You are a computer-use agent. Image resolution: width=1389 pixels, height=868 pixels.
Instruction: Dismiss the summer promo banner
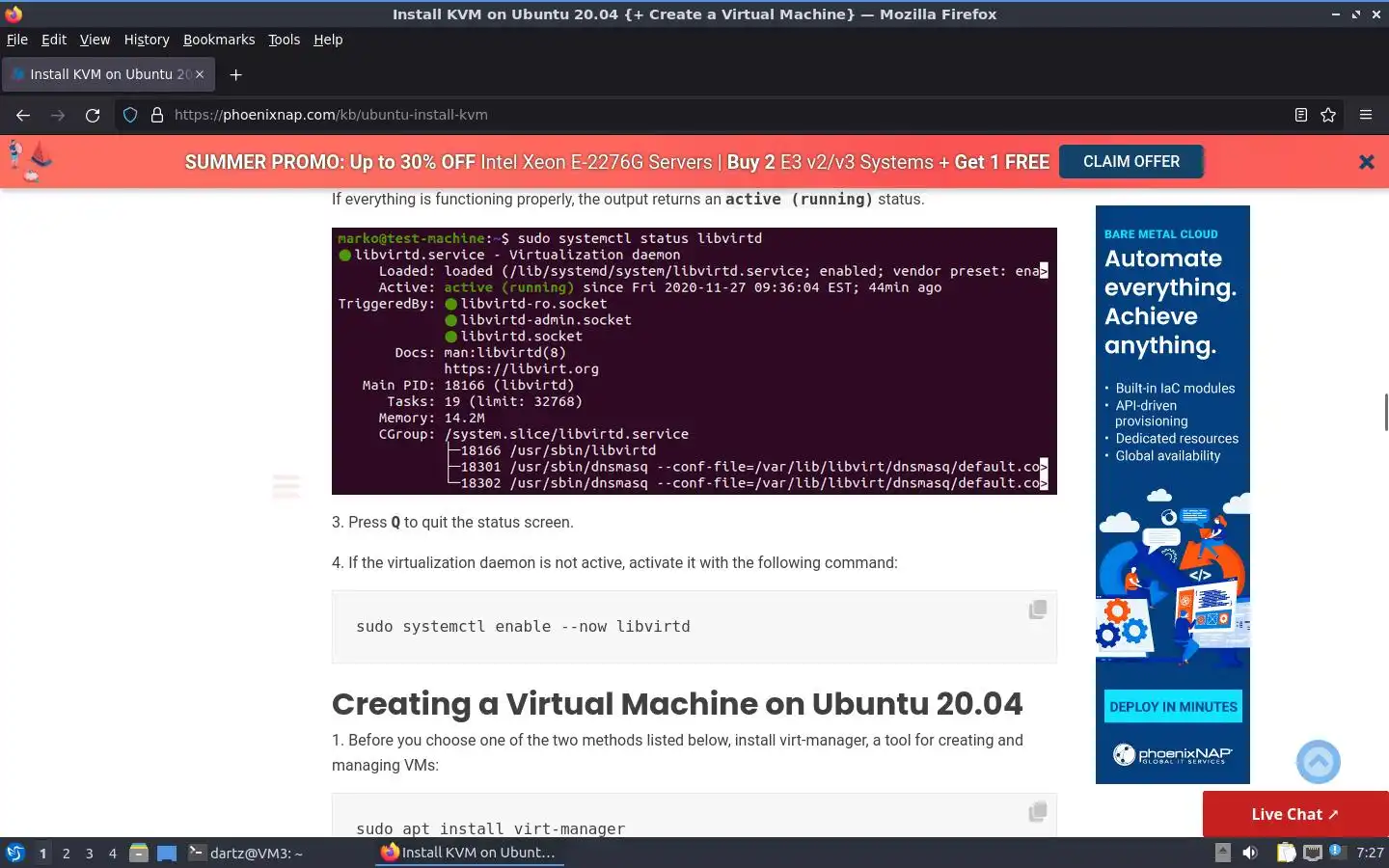click(x=1367, y=162)
